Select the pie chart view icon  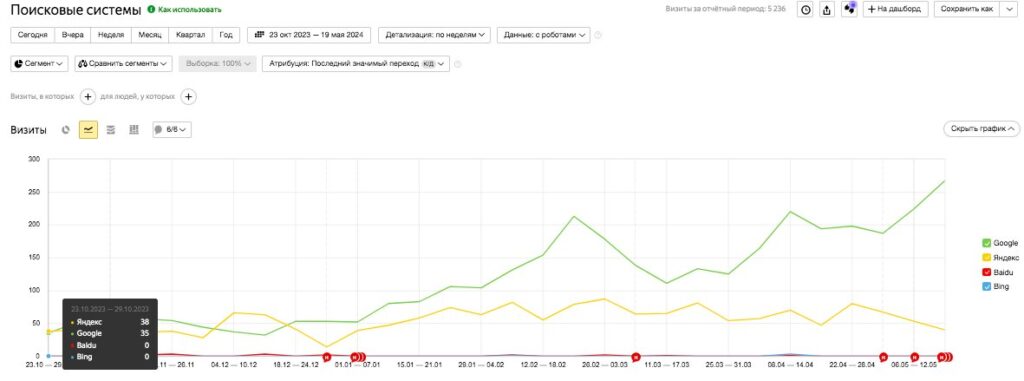click(x=65, y=130)
